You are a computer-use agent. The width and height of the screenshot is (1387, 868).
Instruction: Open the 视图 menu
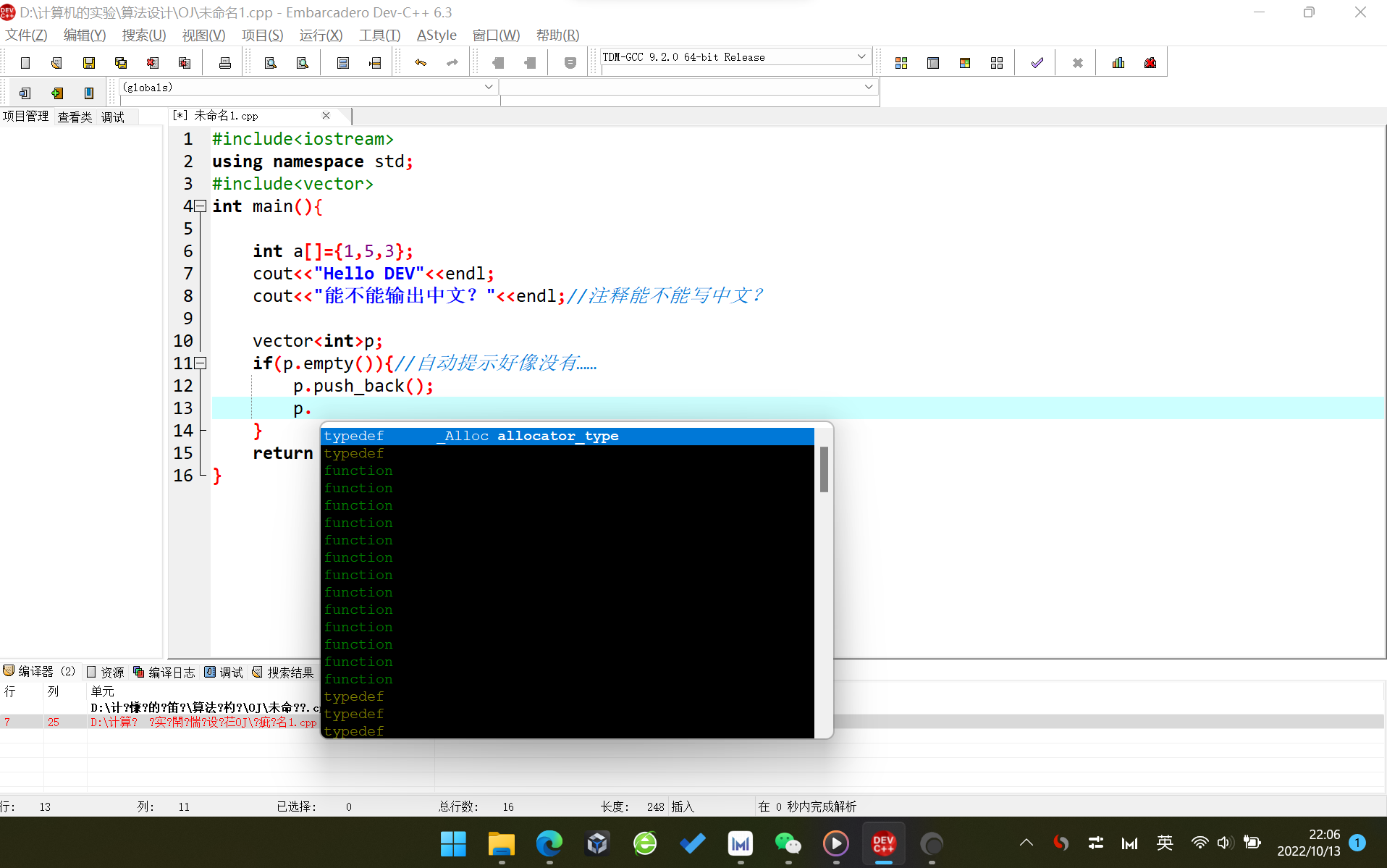tap(203, 35)
